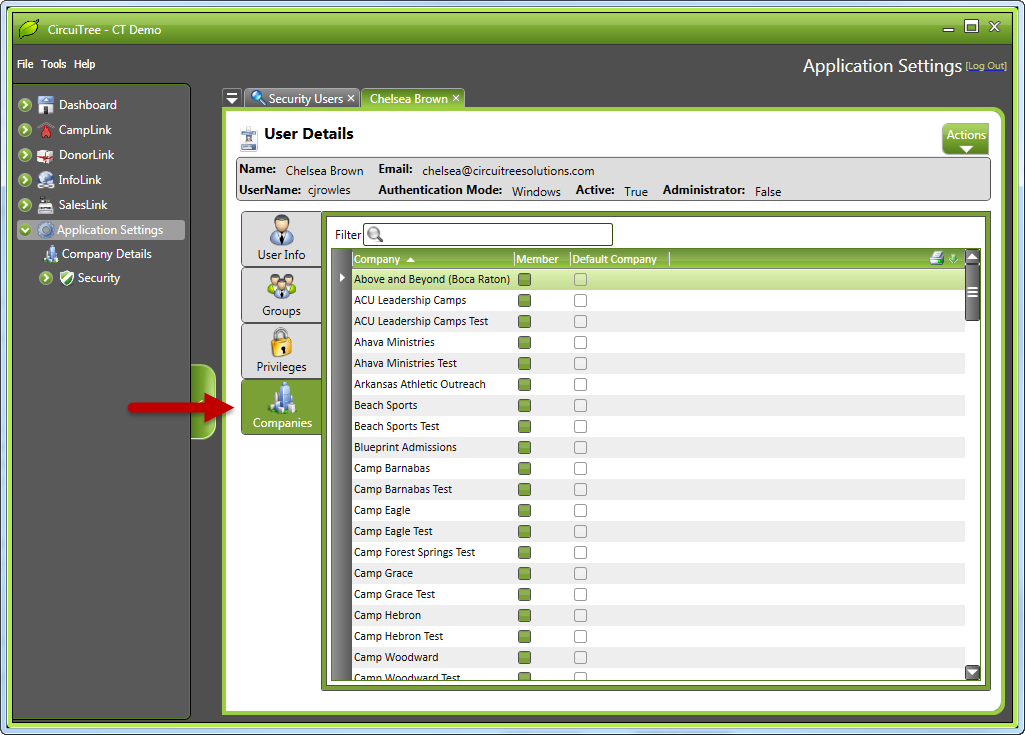Click the print icon in grid header
Image resolution: width=1025 pixels, height=735 pixels.
pyautogui.click(x=936, y=259)
